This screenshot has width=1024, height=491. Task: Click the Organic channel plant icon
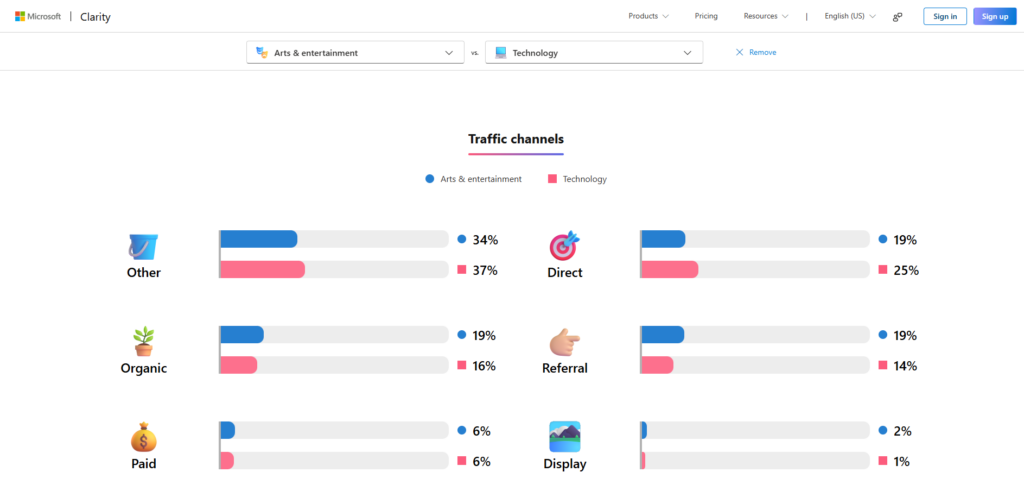coord(143,341)
